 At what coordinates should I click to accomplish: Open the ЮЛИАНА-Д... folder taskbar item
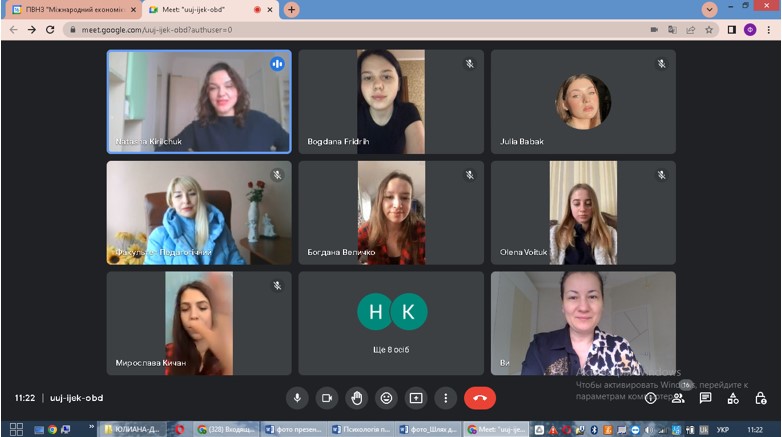[132, 430]
